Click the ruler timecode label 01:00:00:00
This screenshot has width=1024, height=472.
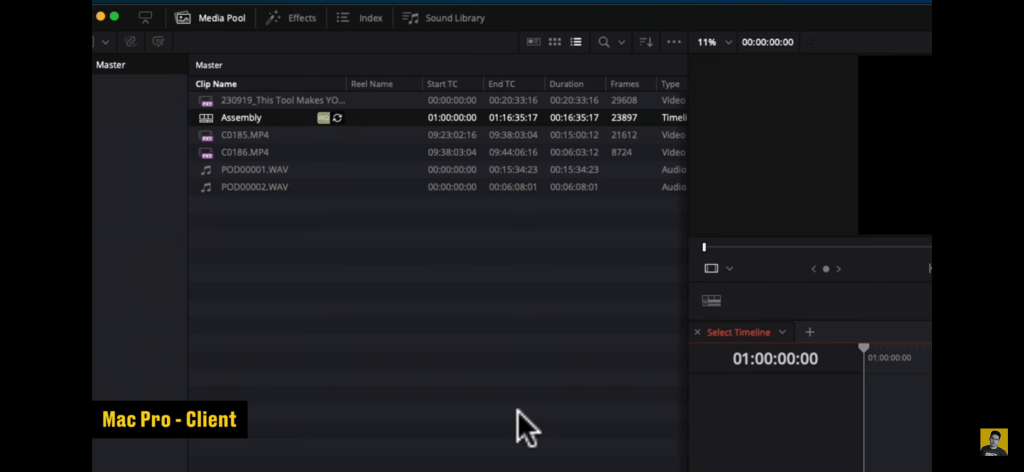tap(889, 358)
